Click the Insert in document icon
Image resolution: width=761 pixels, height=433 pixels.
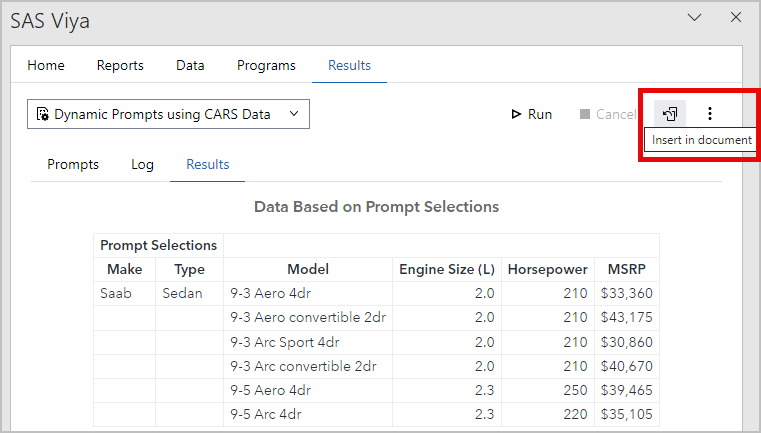coord(670,114)
